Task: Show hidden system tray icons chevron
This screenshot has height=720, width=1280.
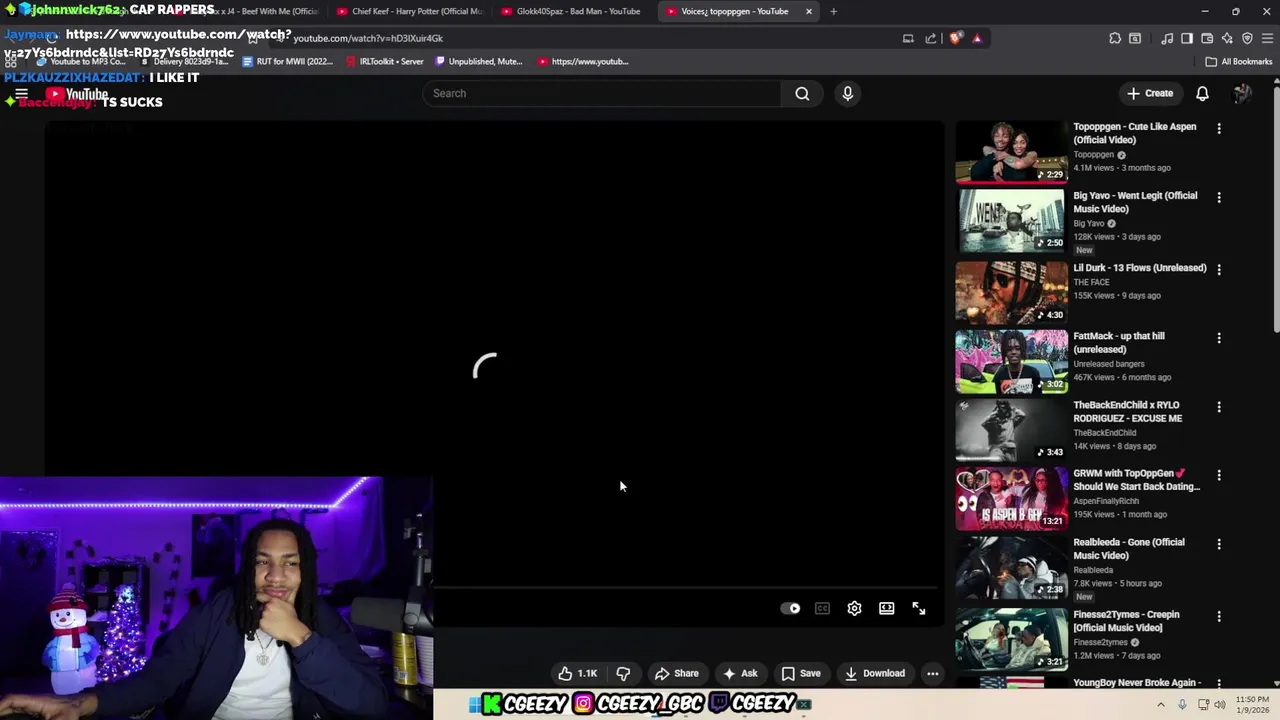Action: point(1160,705)
